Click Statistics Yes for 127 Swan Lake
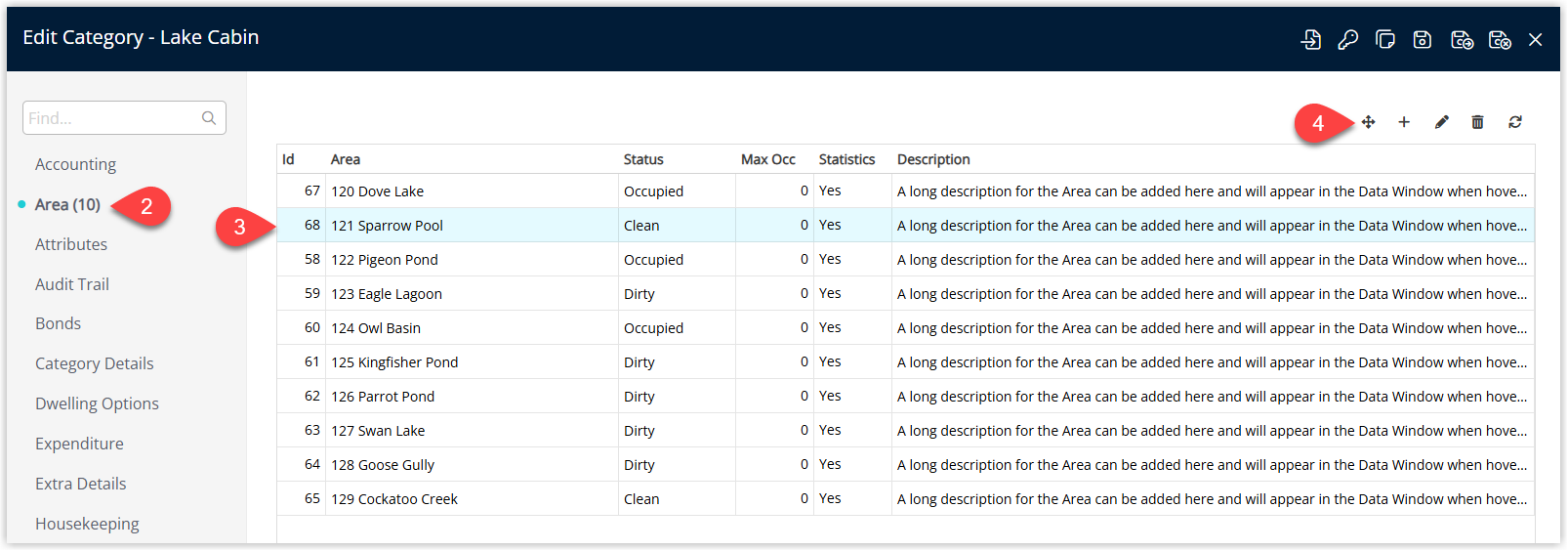The width and height of the screenshot is (1568, 551). [x=830, y=430]
